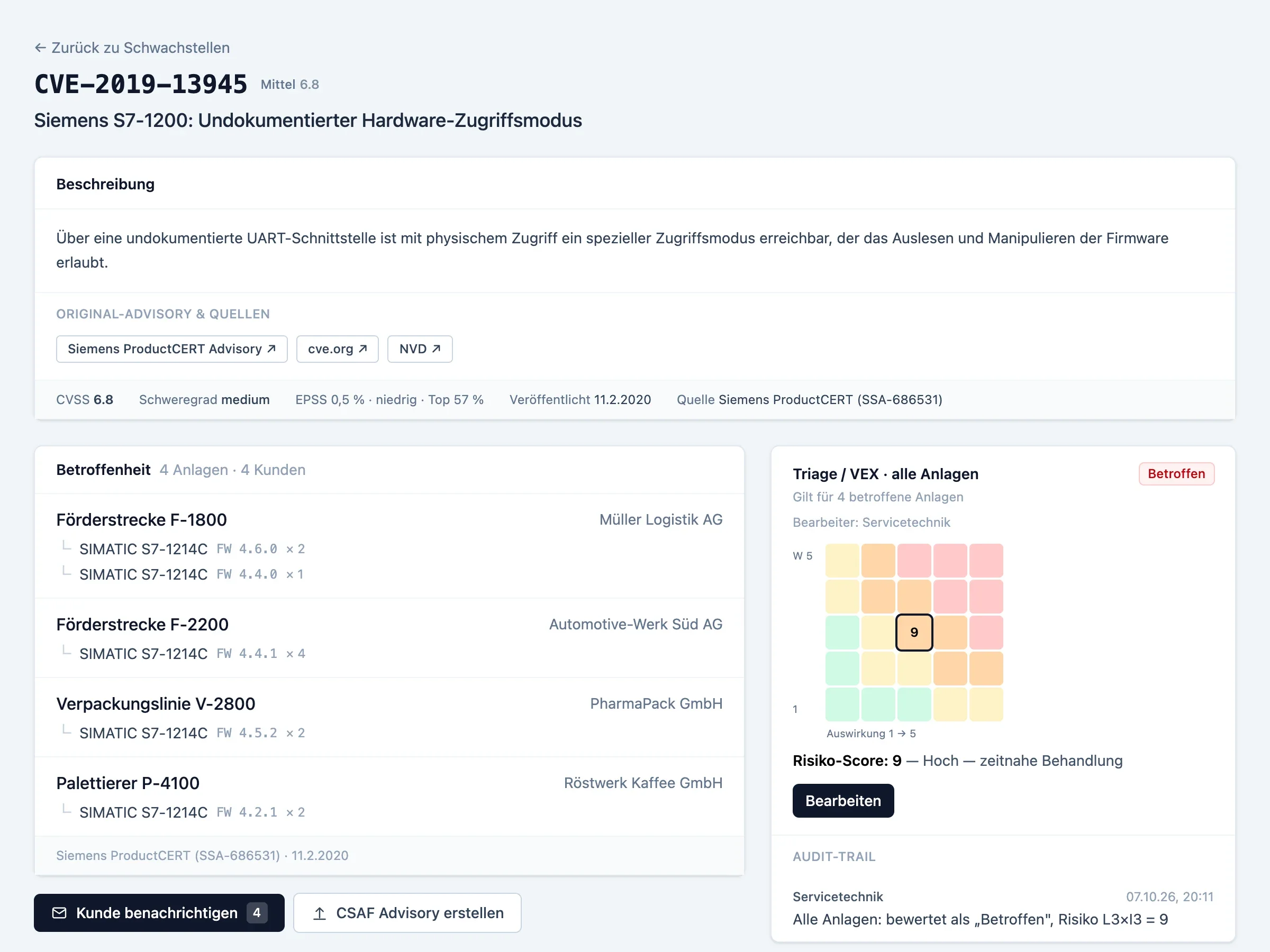Click the Servicetechnik audit trail entry
This screenshot has width=1270, height=952.
point(1003,908)
